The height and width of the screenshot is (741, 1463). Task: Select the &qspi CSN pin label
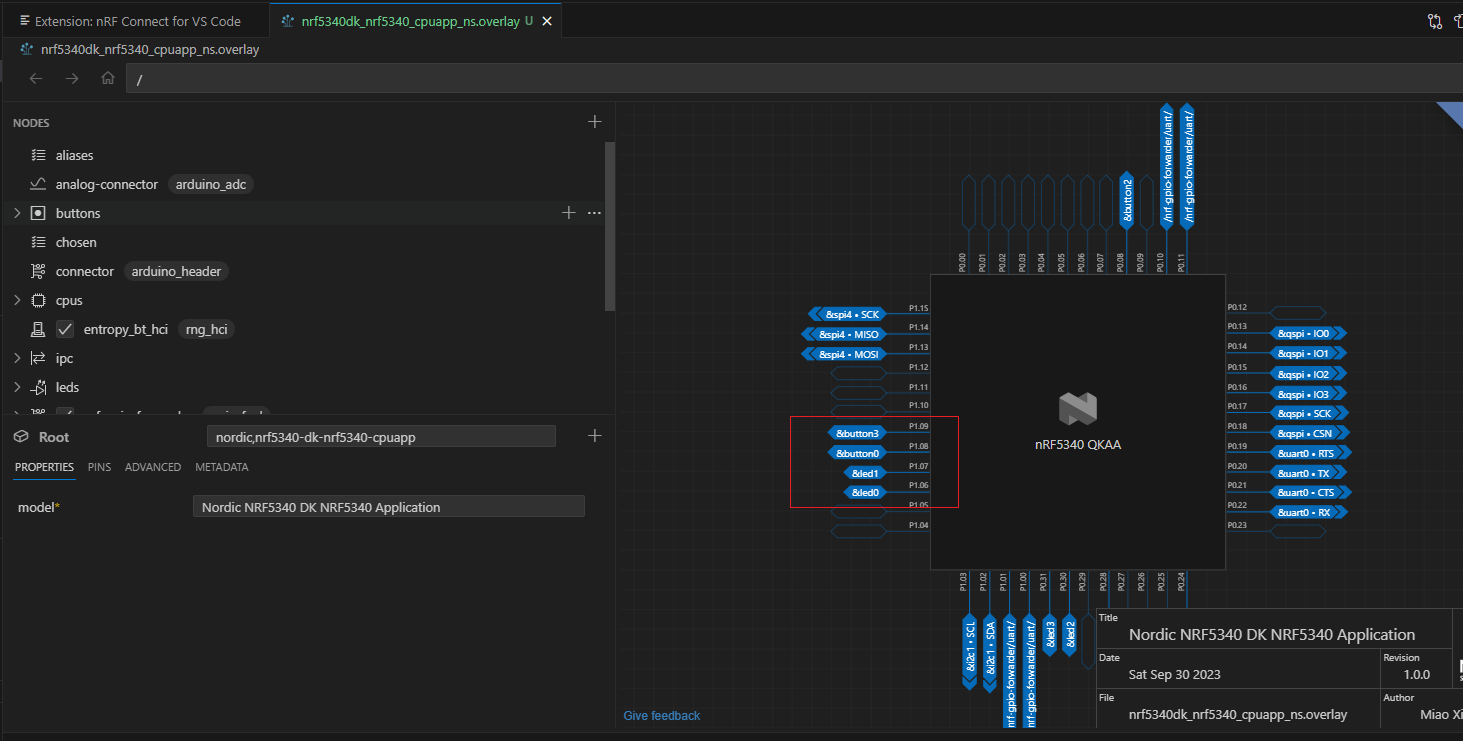[x=1308, y=433]
